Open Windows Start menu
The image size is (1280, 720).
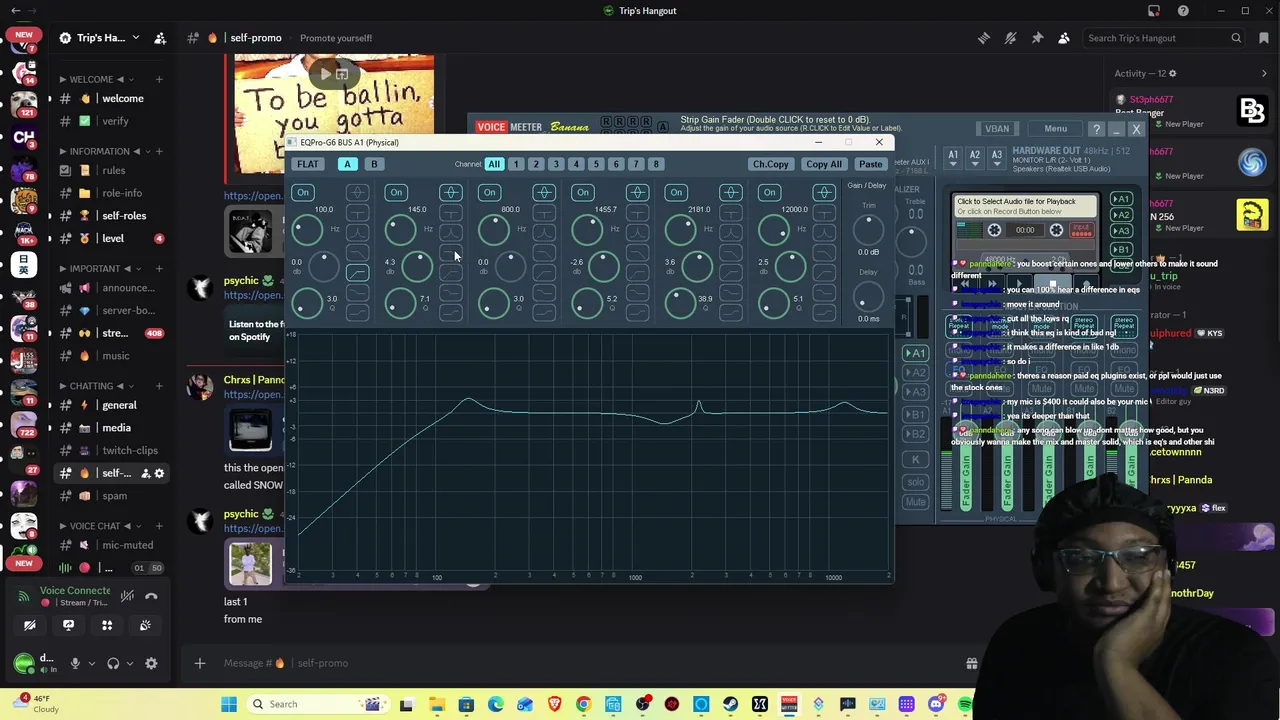click(229, 704)
